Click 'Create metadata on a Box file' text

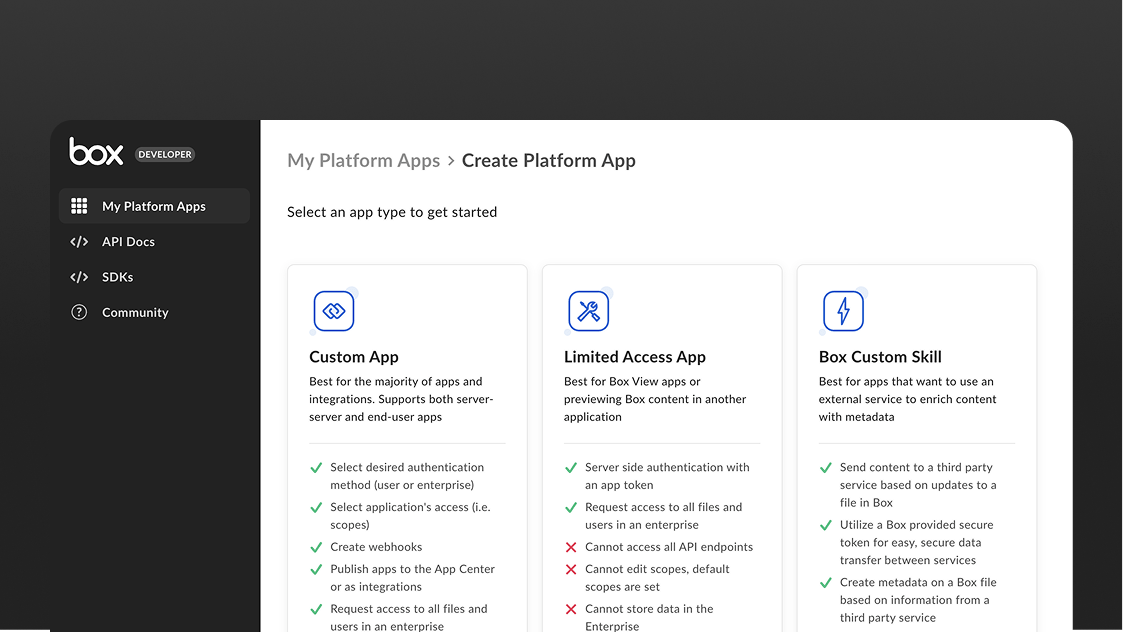tap(918, 600)
